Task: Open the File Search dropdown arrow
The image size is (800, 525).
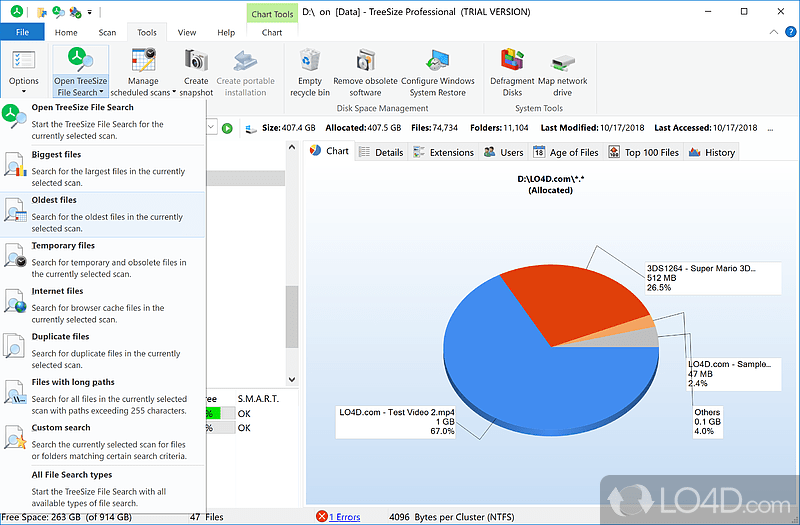Action: click(102, 92)
